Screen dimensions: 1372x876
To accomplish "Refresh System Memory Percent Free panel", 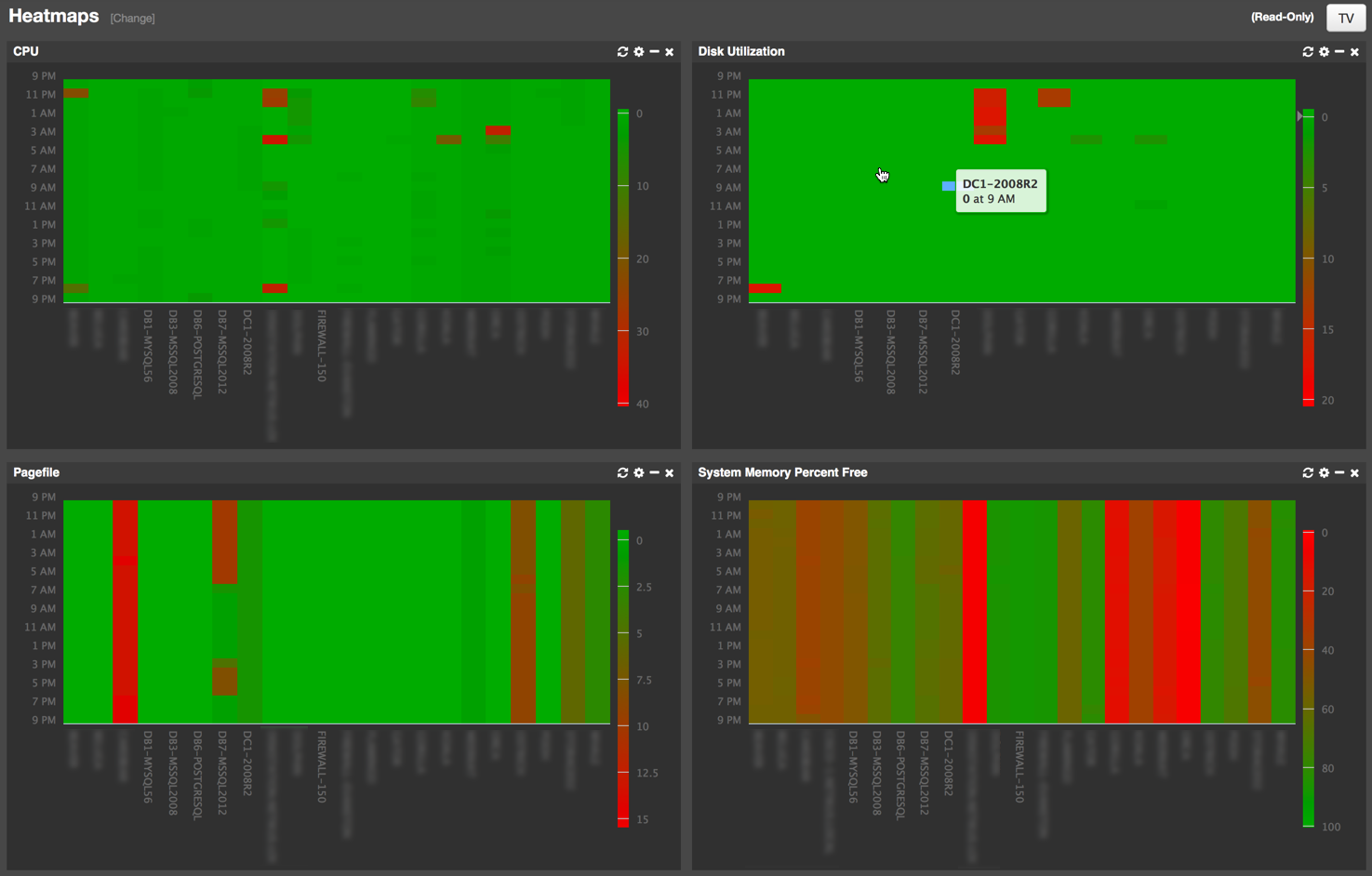I will click(x=1308, y=473).
